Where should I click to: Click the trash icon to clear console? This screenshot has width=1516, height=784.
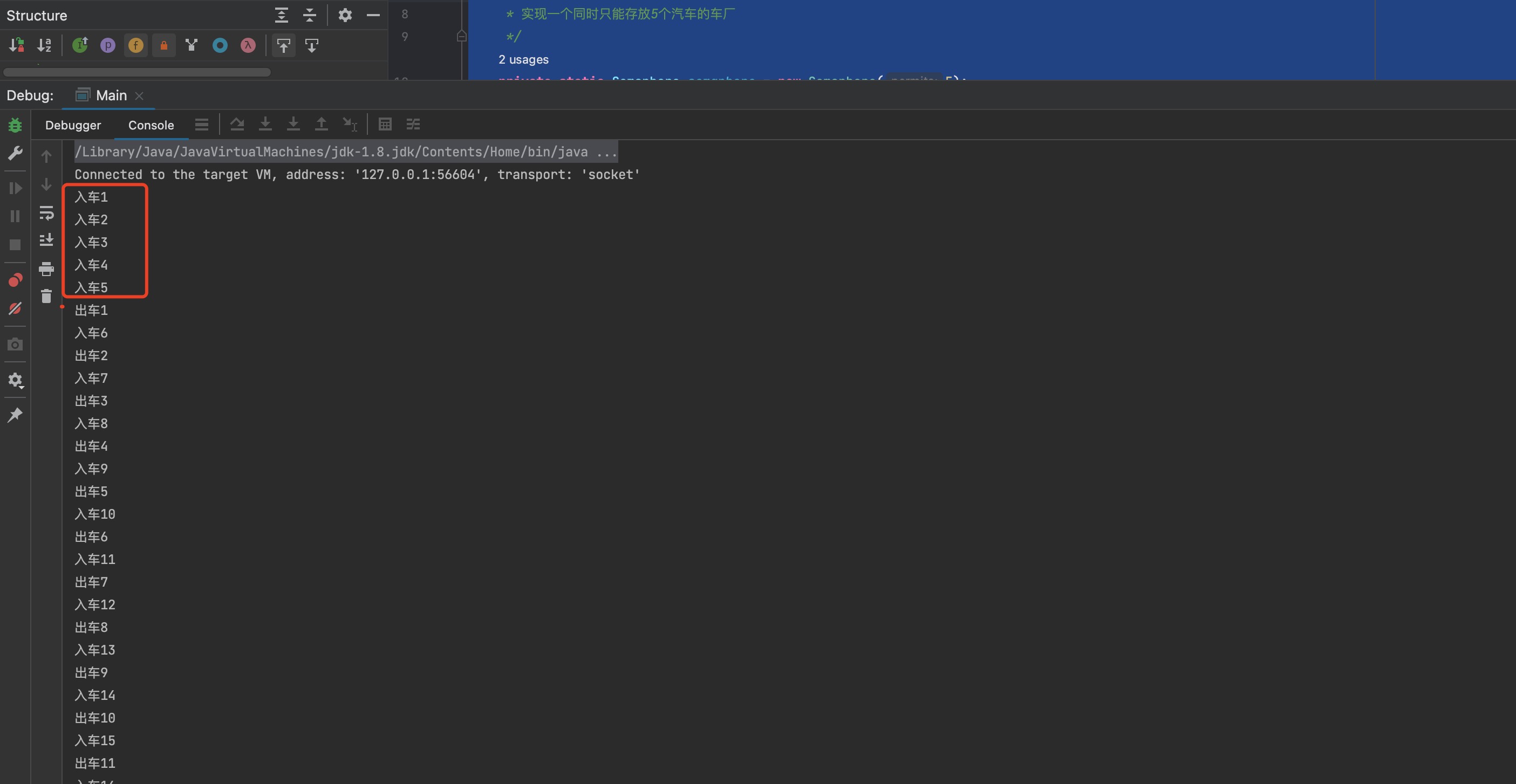[x=46, y=296]
